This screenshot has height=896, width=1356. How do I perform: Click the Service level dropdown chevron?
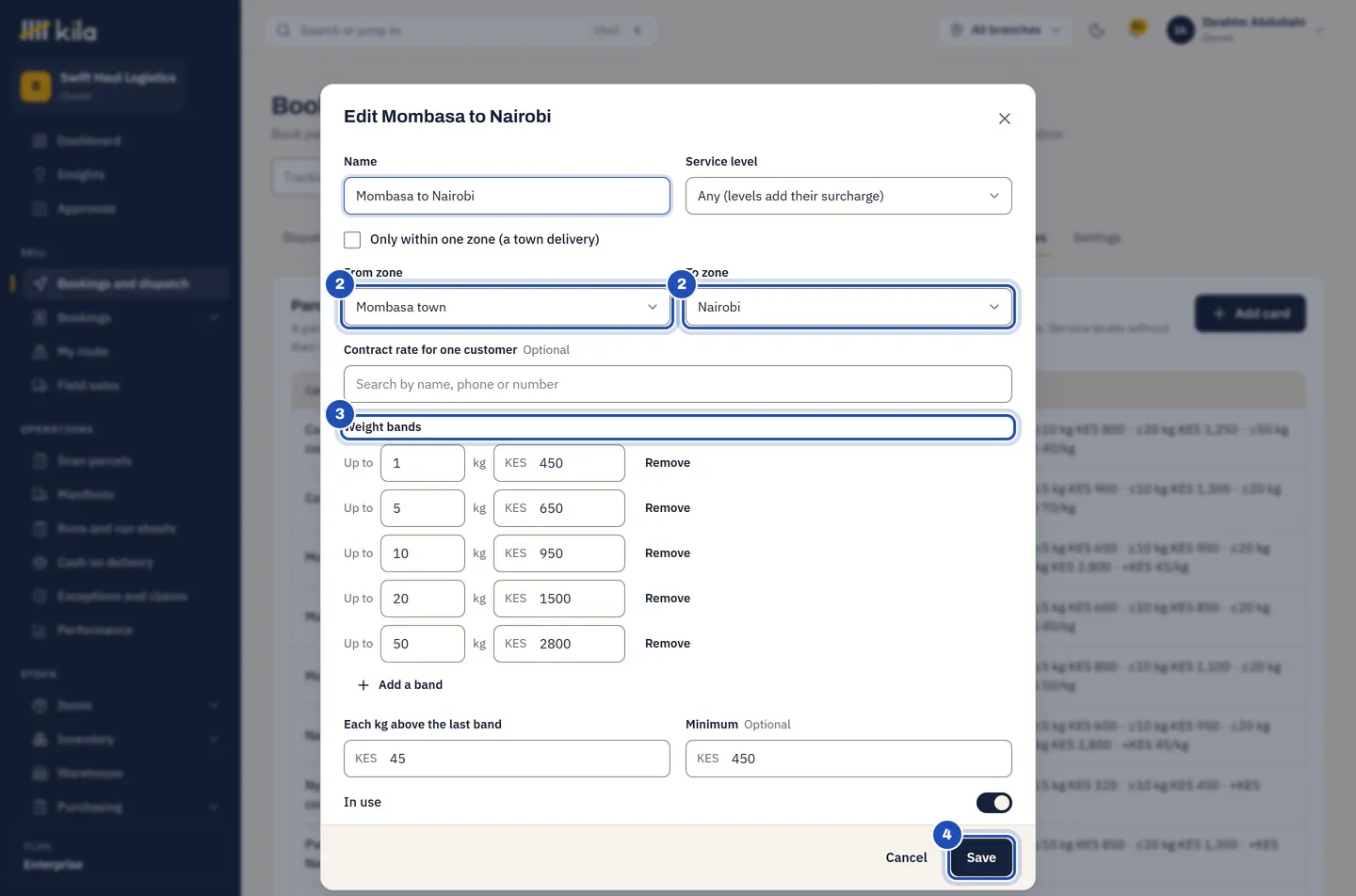[994, 196]
